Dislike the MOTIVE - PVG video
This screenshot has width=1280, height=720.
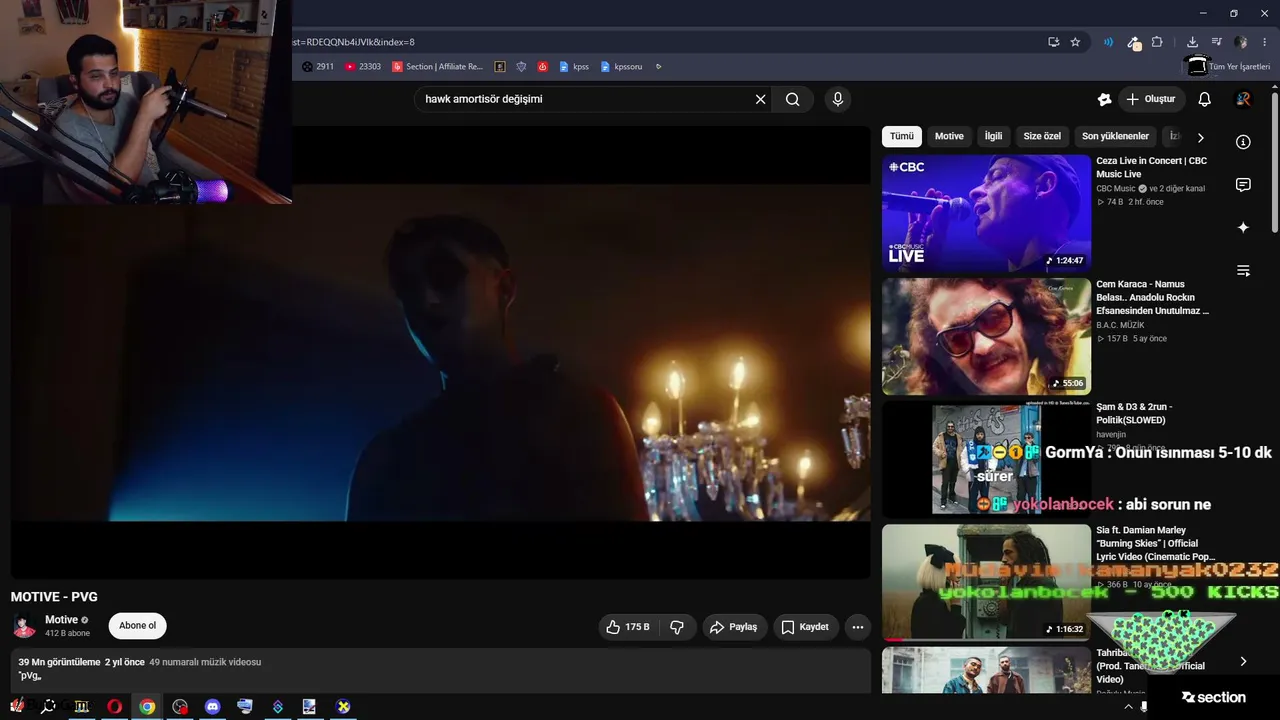click(x=677, y=627)
